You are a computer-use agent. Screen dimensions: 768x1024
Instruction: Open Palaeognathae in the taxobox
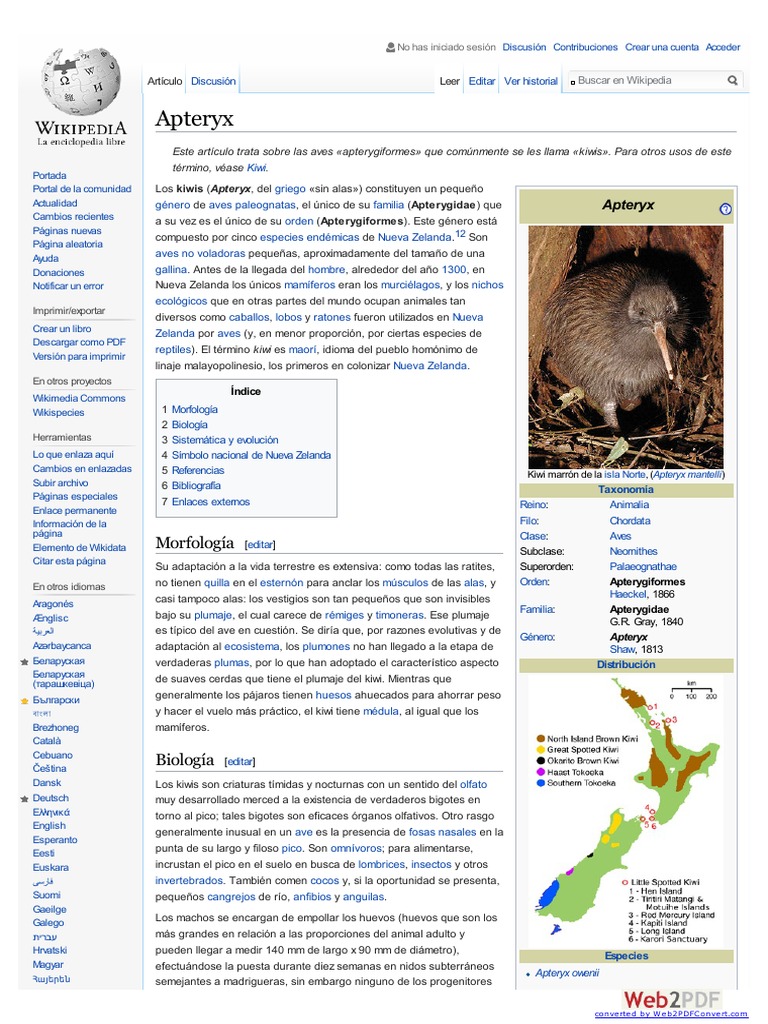click(x=643, y=567)
